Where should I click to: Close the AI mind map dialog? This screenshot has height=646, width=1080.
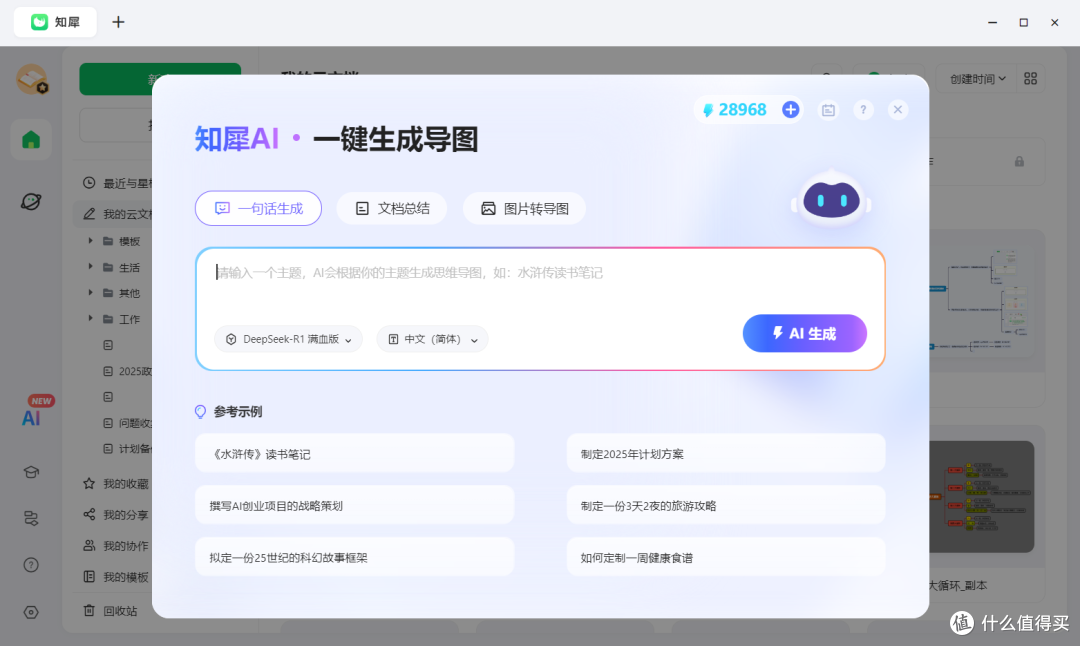pos(897,110)
